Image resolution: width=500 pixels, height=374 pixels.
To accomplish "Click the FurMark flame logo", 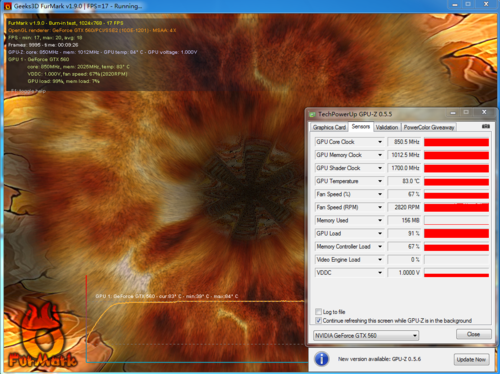I will tap(43, 335).
